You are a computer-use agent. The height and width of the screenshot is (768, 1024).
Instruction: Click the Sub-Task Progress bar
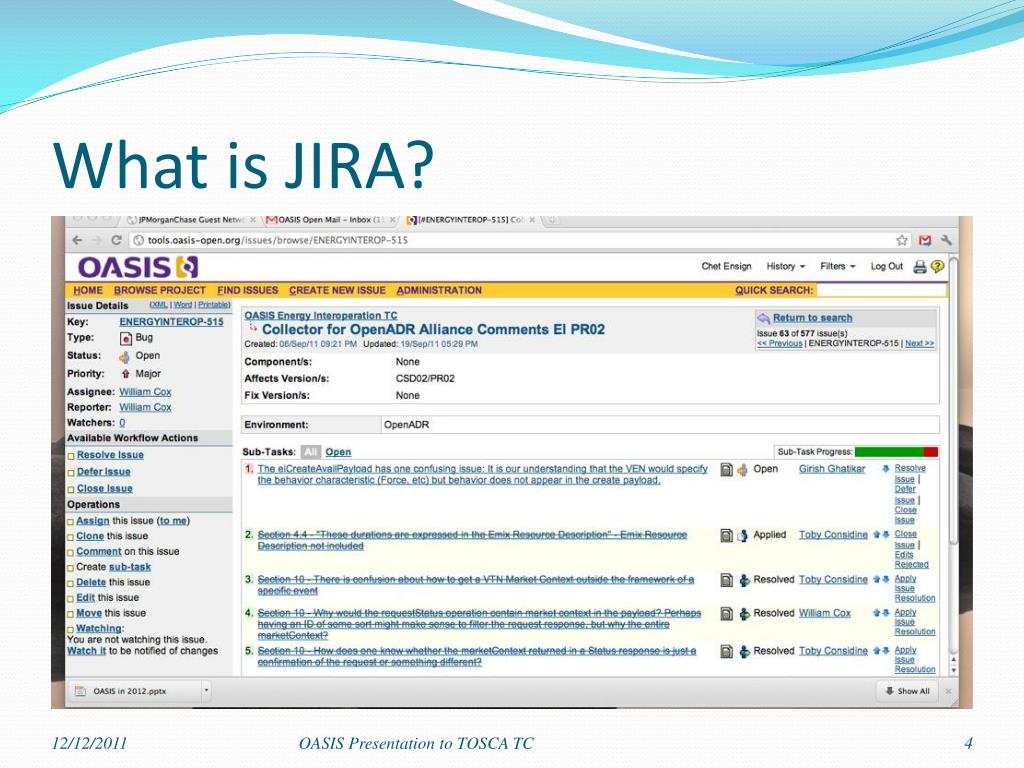point(896,452)
